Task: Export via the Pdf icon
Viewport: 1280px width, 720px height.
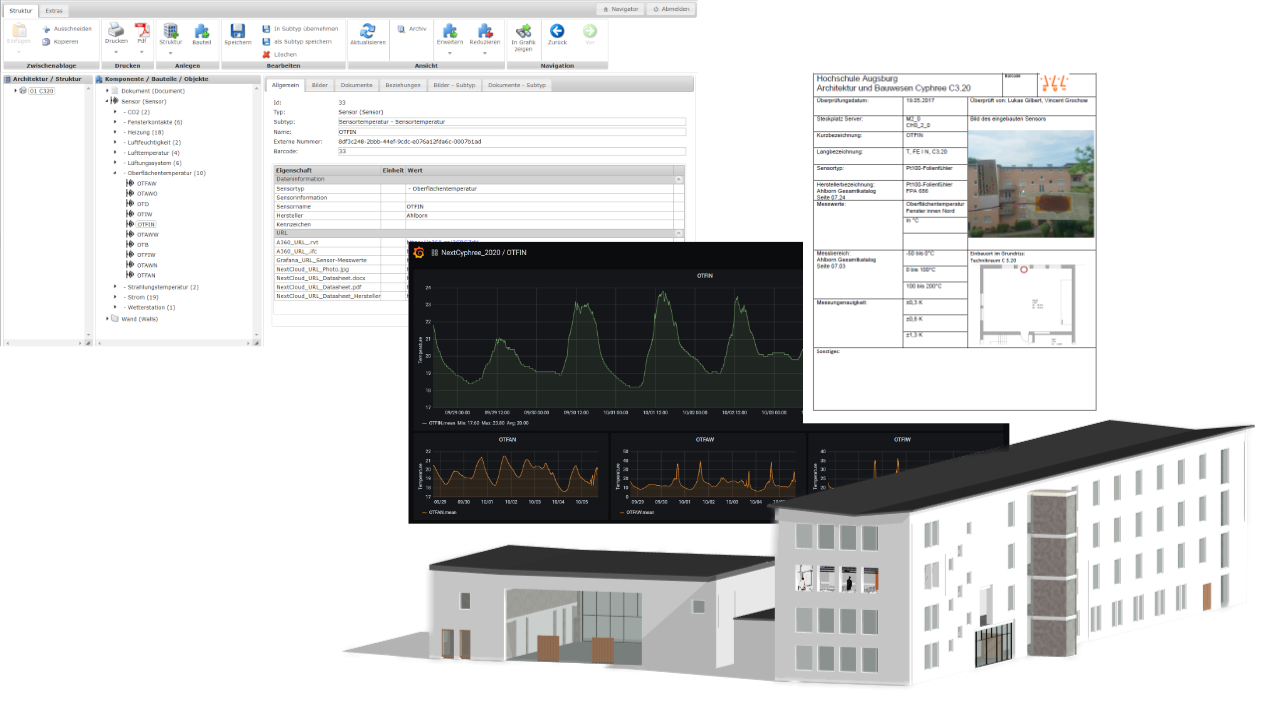Action: point(141,30)
